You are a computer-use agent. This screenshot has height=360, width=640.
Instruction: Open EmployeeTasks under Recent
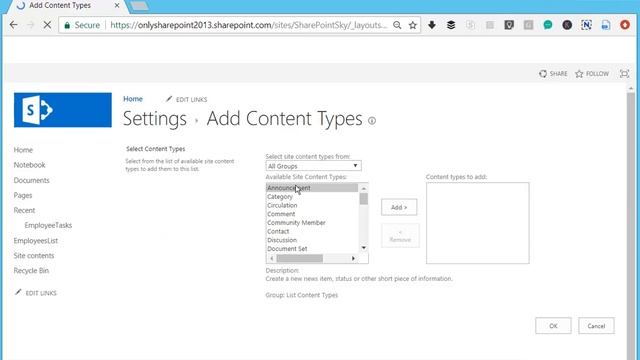[48, 225]
